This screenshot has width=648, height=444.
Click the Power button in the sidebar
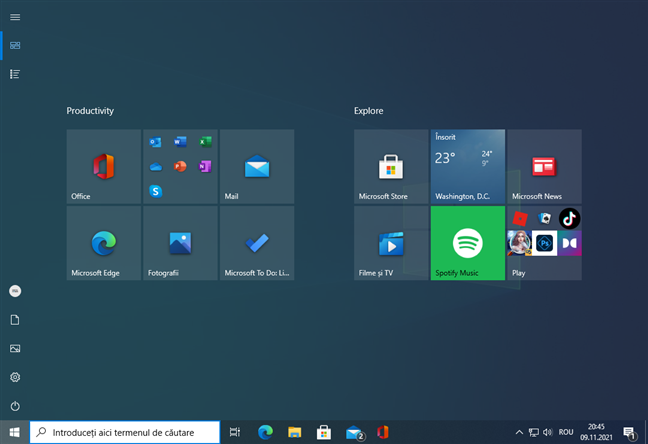point(15,406)
